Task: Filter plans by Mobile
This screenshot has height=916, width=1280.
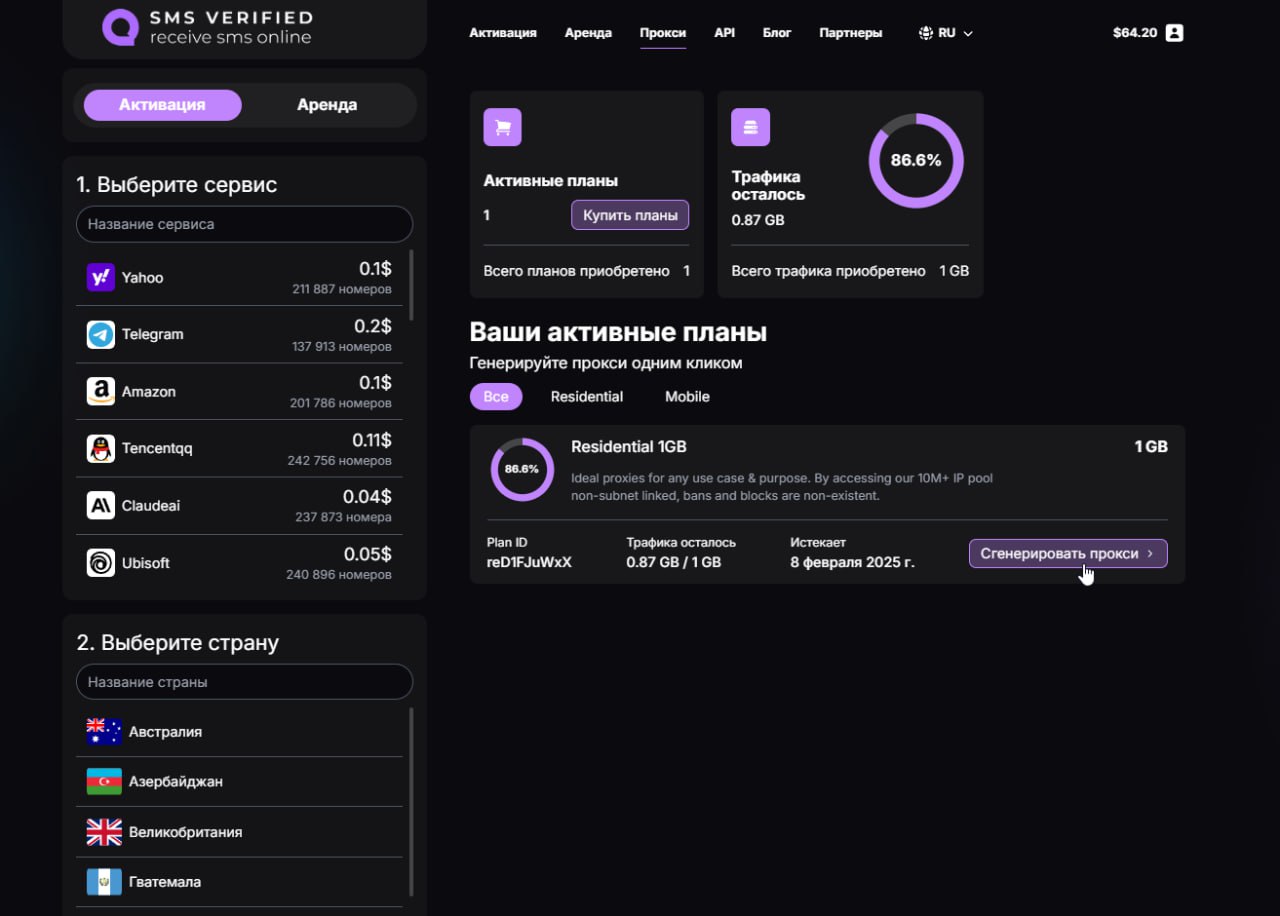Action: pyautogui.click(x=687, y=397)
